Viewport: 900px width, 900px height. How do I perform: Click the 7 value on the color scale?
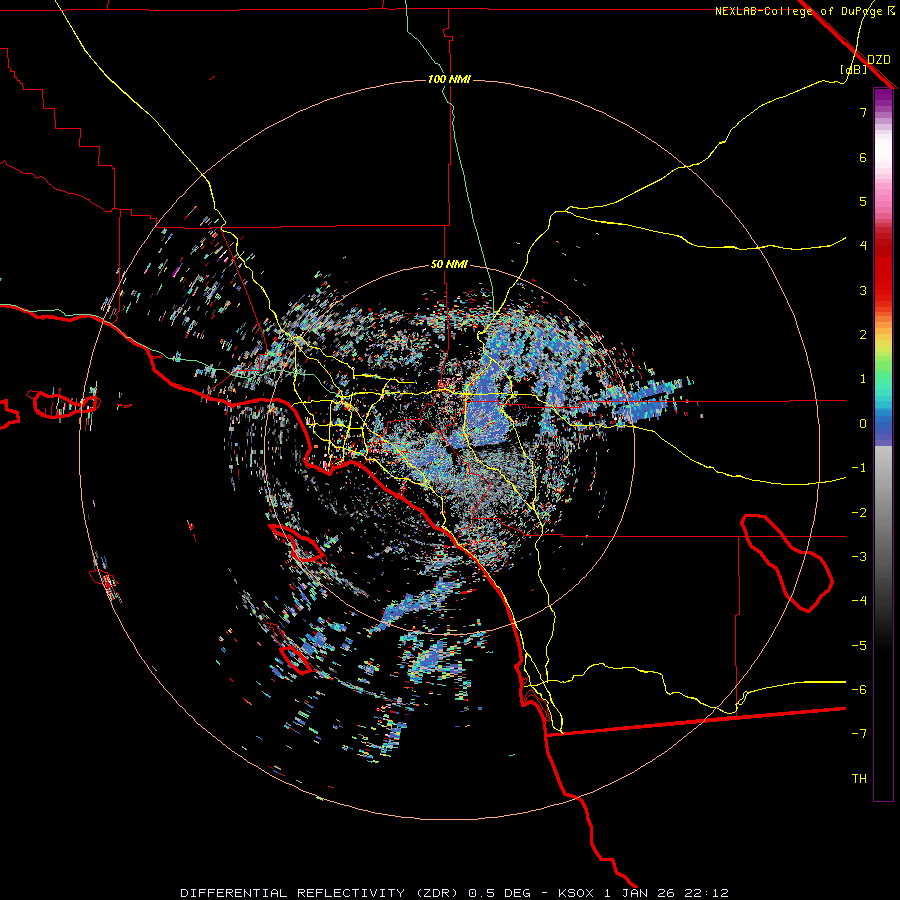(x=863, y=112)
